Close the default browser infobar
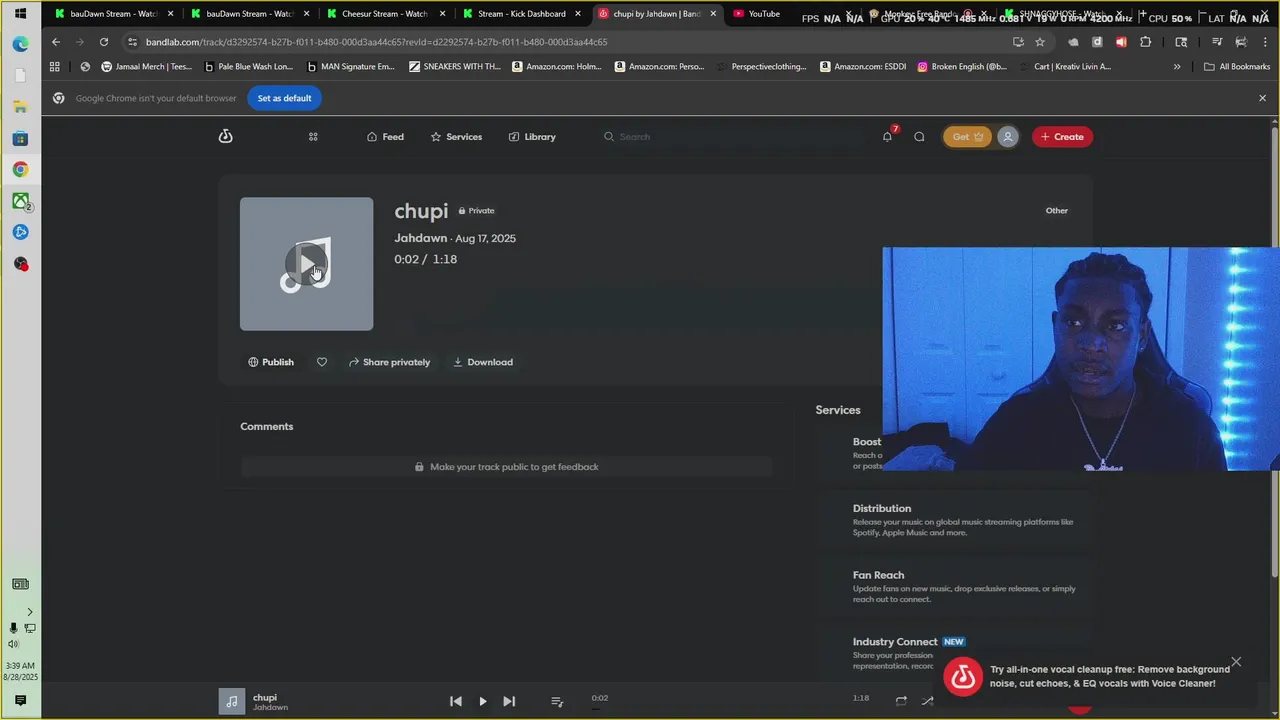The height and width of the screenshot is (720, 1280). pyautogui.click(x=1262, y=98)
